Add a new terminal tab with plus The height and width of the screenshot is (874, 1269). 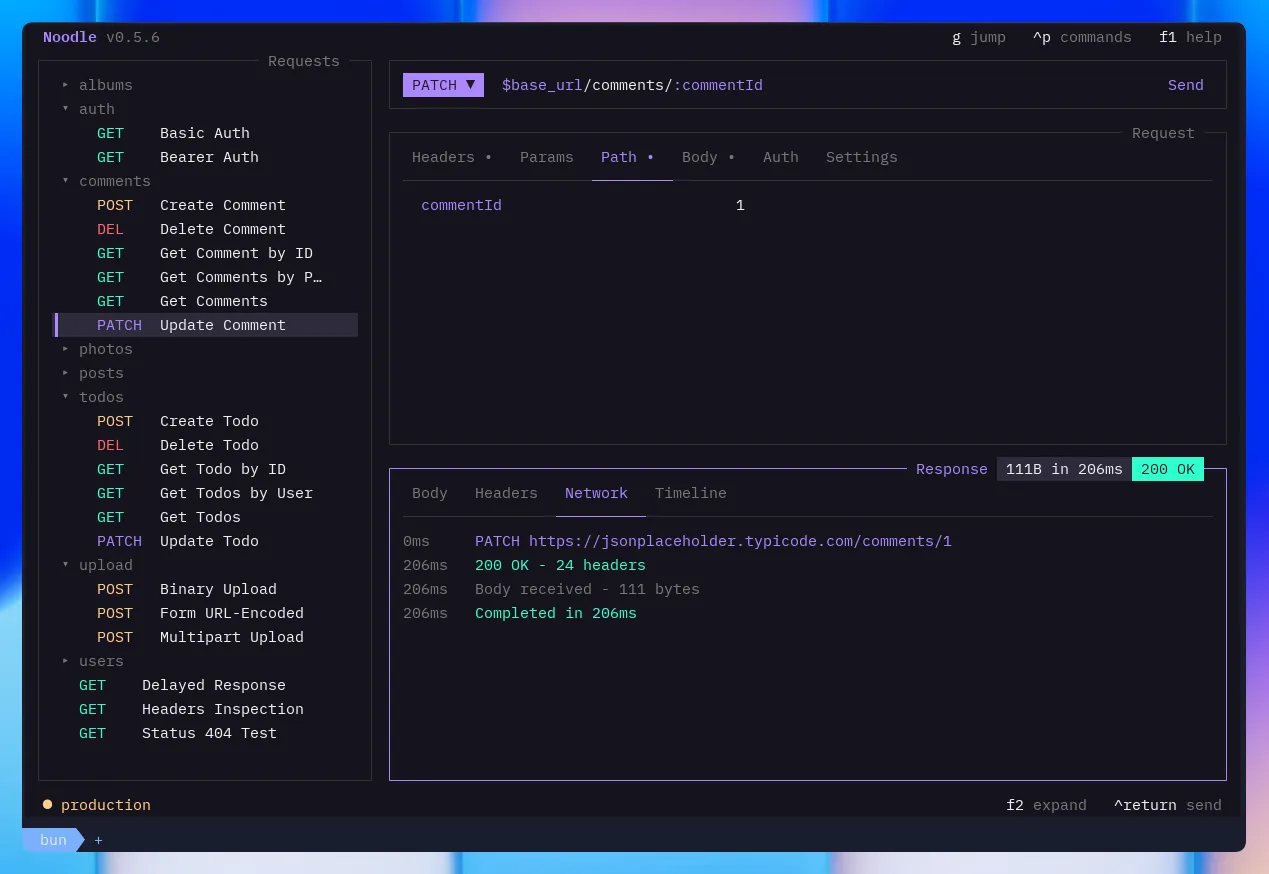coord(98,840)
